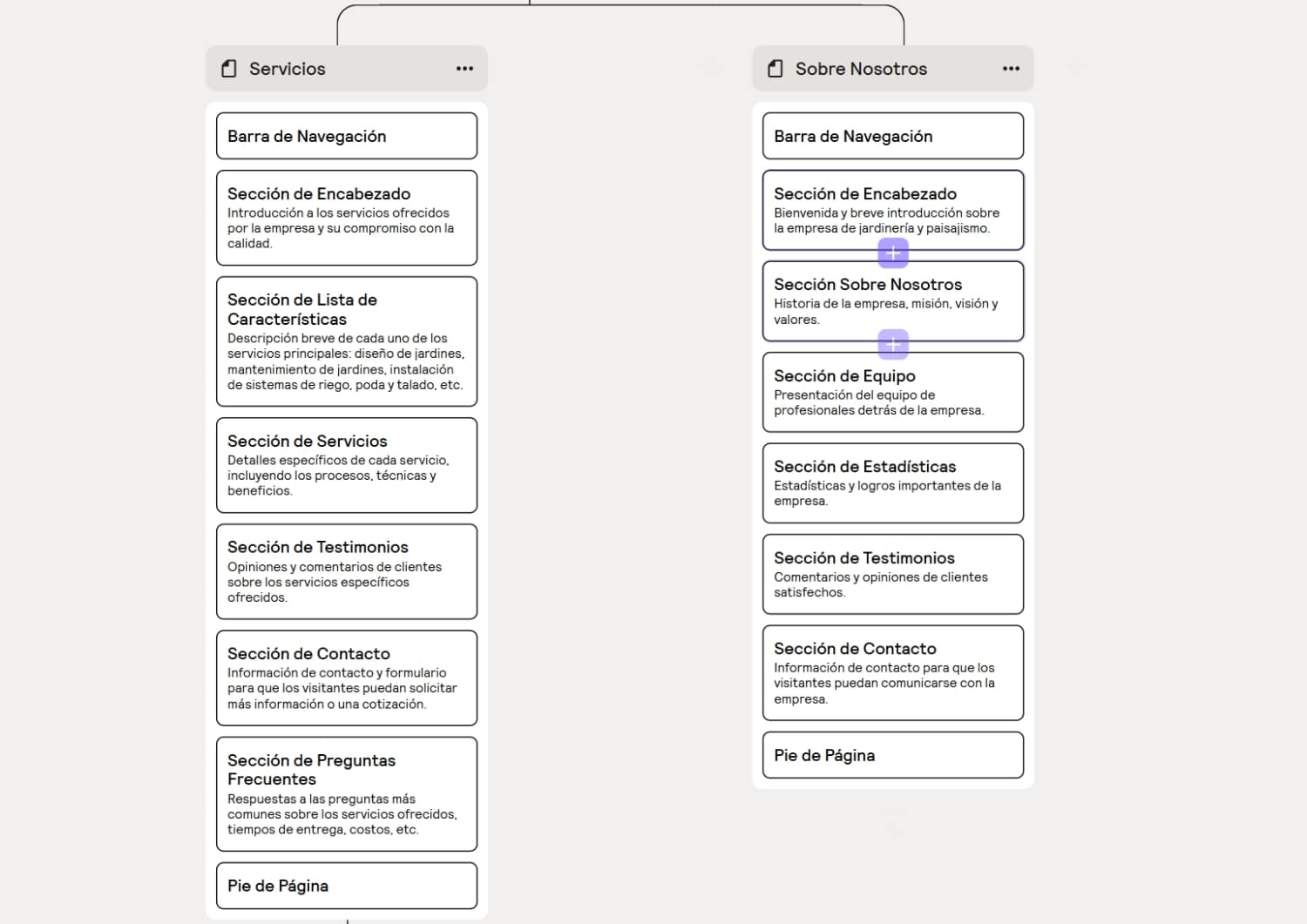1307x924 pixels.
Task: Select the Sobre Nosotros page title
Action: click(861, 69)
